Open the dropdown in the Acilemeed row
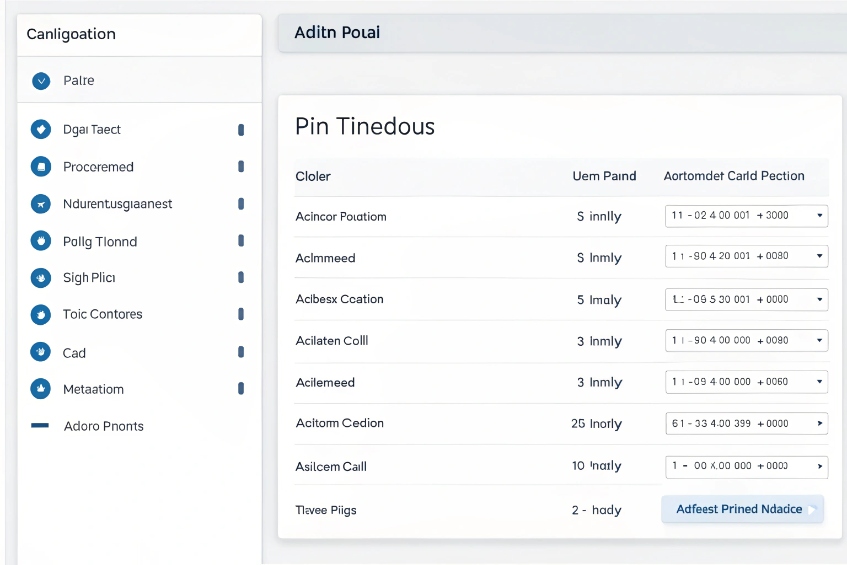 [x=747, y=382]
